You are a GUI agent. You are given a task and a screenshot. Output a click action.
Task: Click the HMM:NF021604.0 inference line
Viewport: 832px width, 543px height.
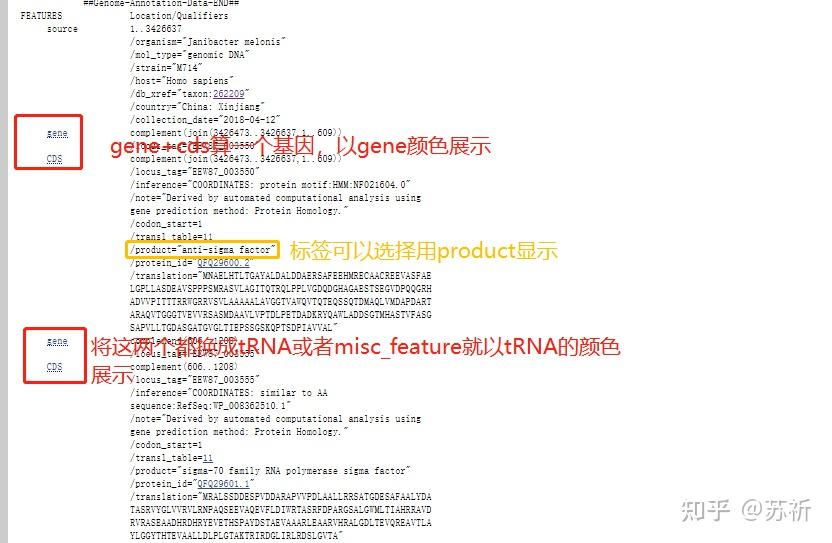(x=270, y=185)
